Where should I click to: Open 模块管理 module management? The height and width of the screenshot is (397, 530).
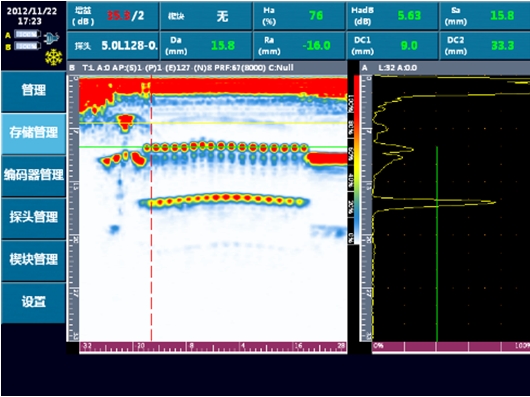(33, 260)
